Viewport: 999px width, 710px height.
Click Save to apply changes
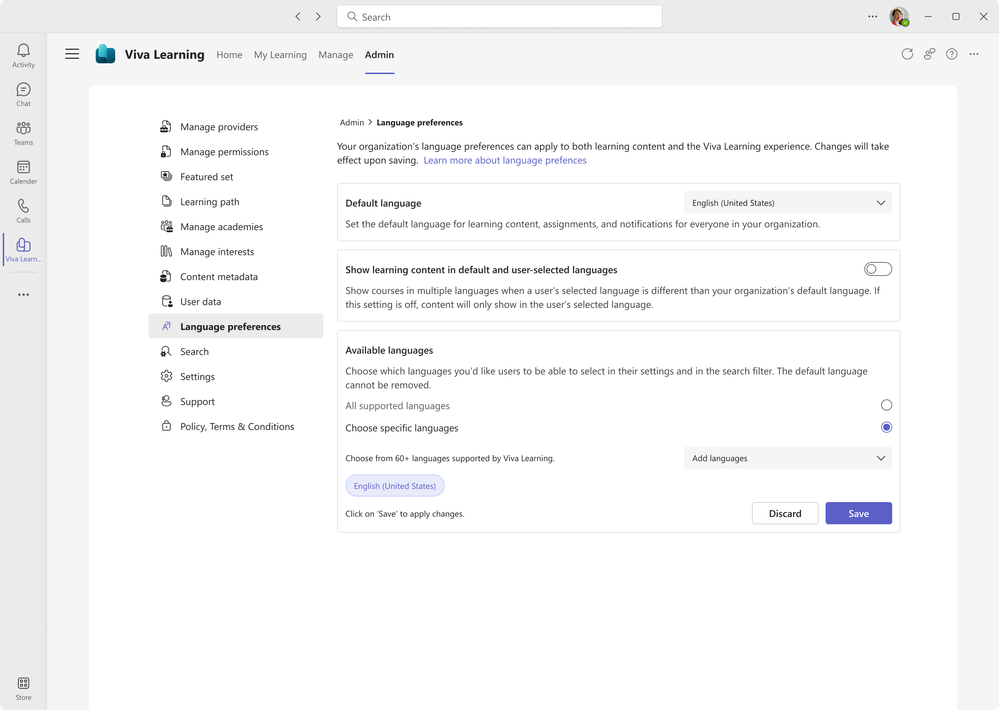(x=858, y=513)
